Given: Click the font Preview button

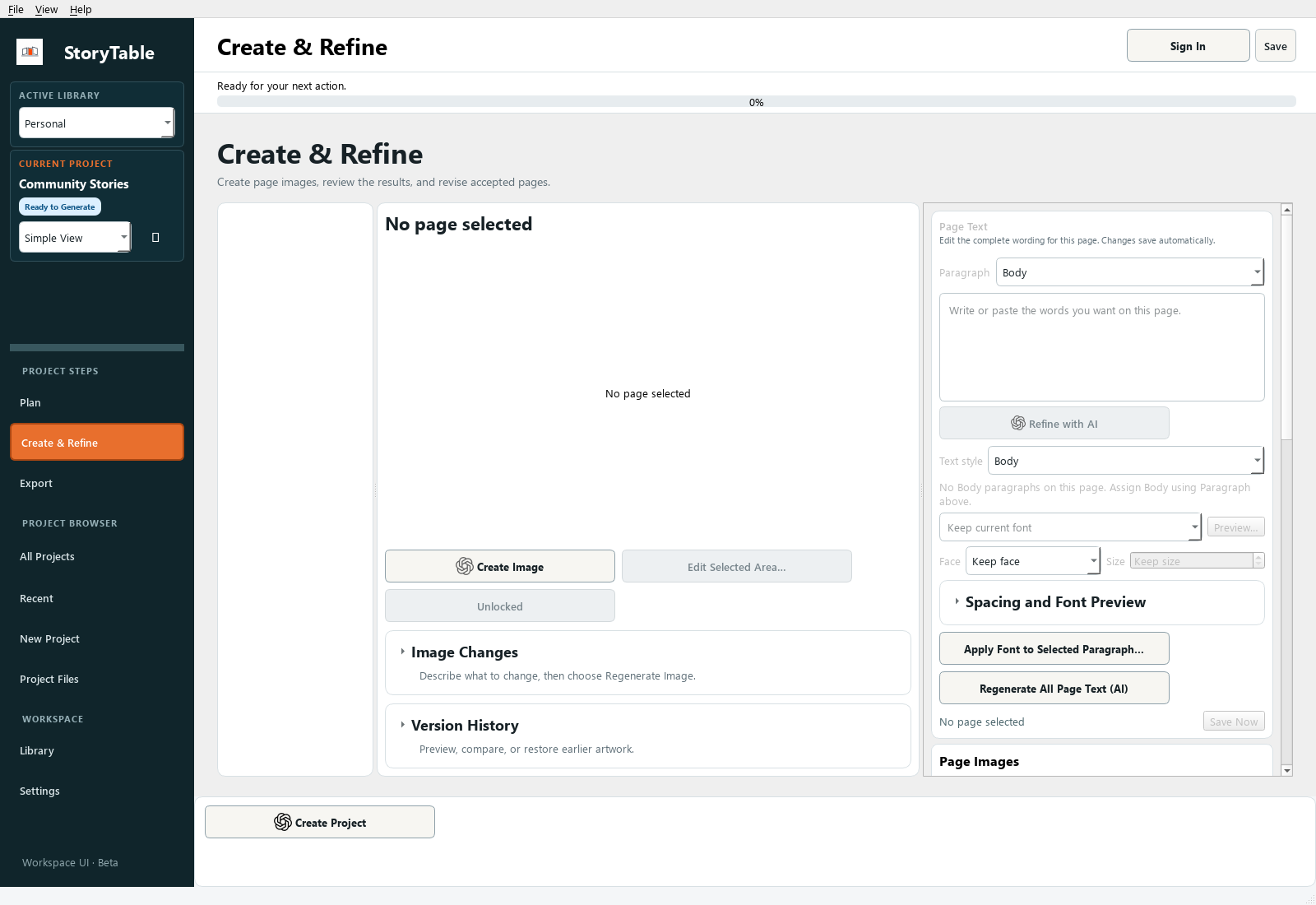Looking at the screenshot, I should [1236, 527].
